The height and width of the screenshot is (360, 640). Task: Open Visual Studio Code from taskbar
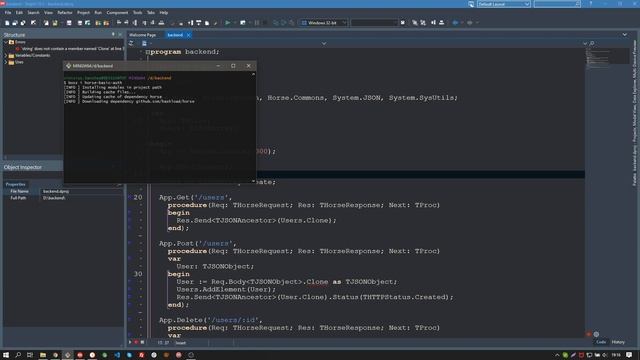(117, 355)
